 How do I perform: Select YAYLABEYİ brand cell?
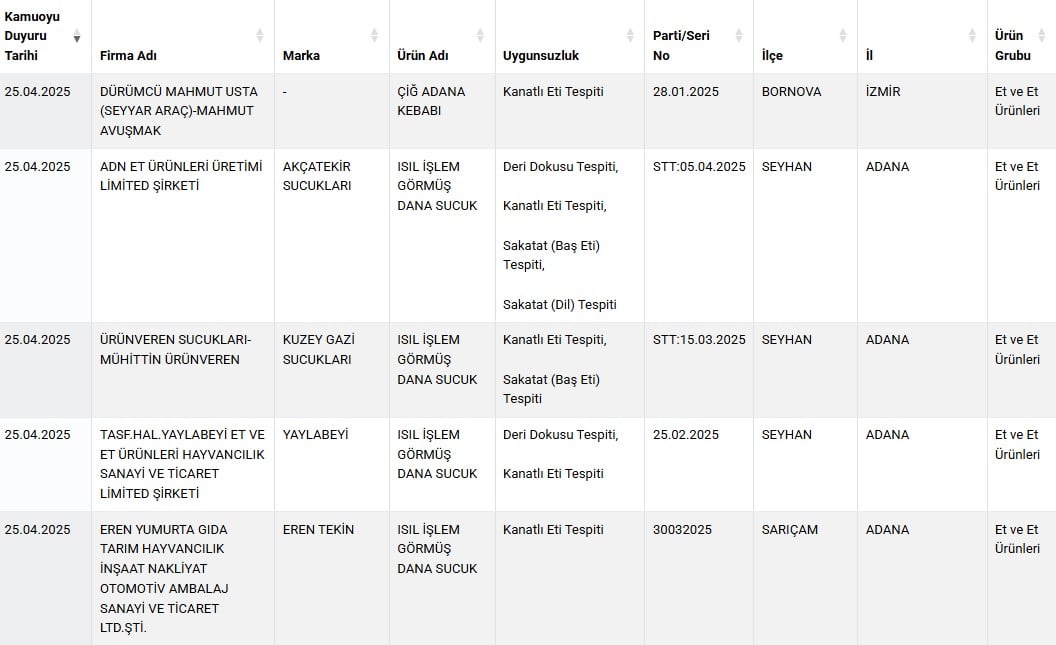click(315, 435)
